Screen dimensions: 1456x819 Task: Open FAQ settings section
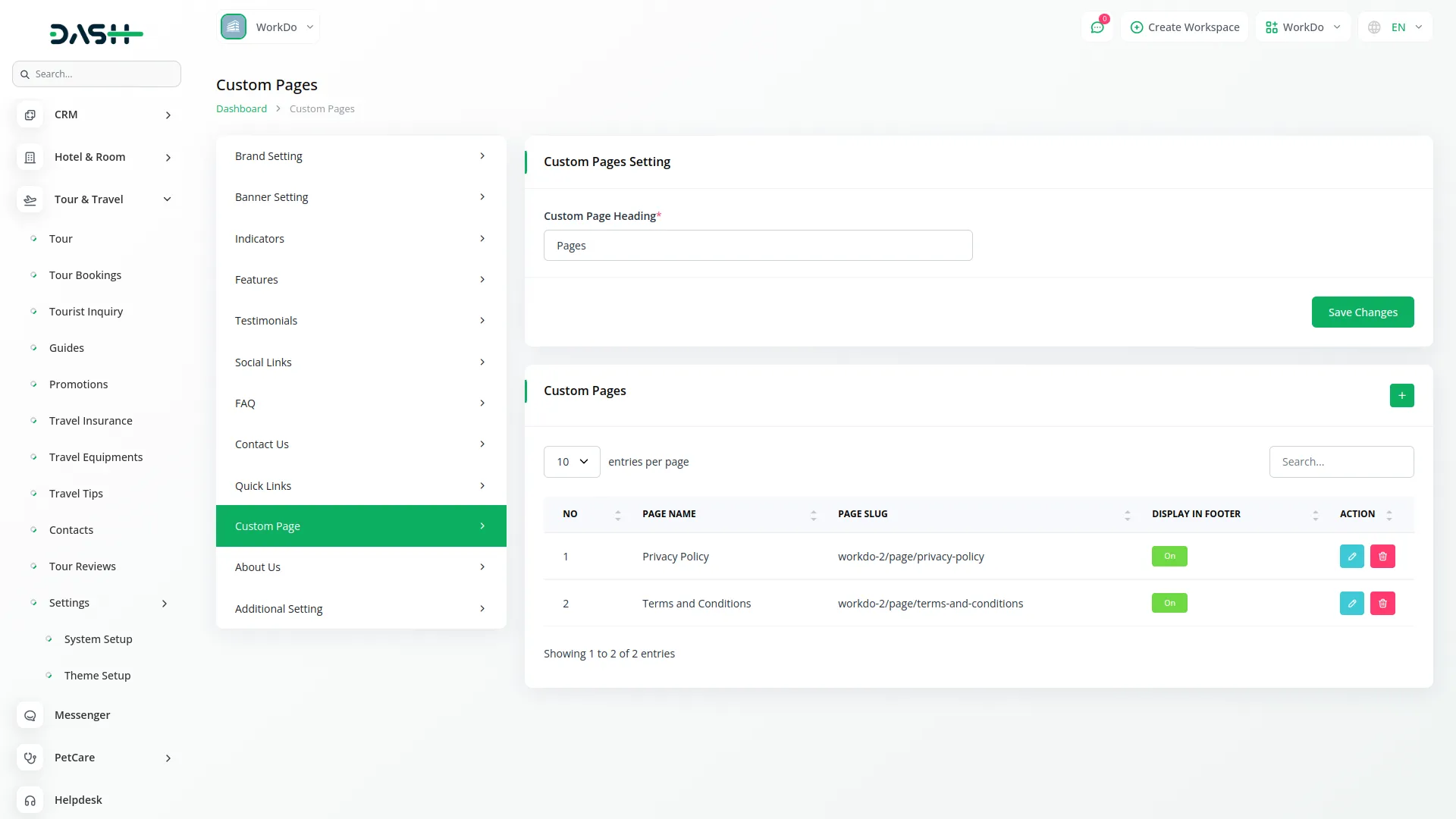tap(361, 403)
